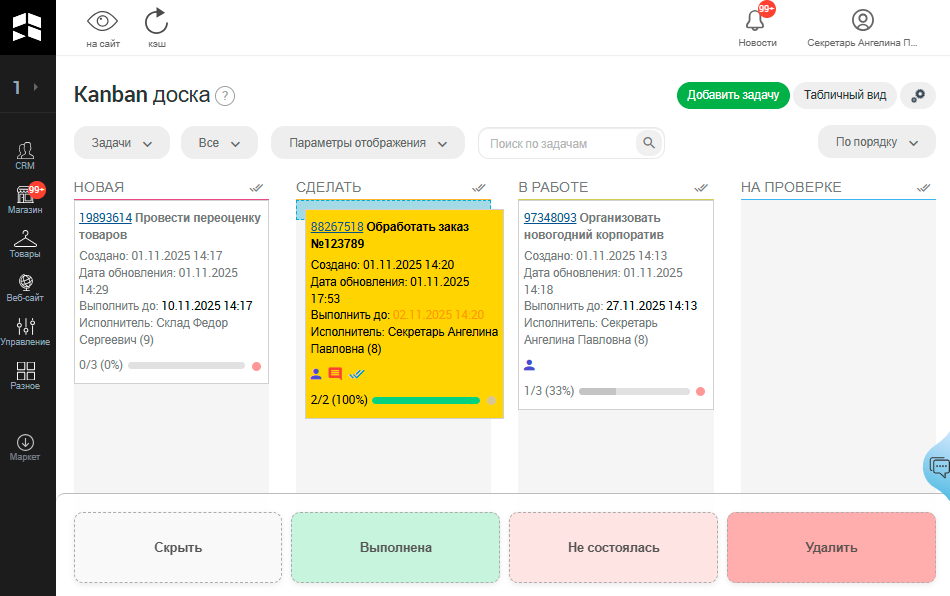Toggle select-all checkmarks in В РАБОТЕ column
Viewport: 950px width, 596px height.
point(701,187)
